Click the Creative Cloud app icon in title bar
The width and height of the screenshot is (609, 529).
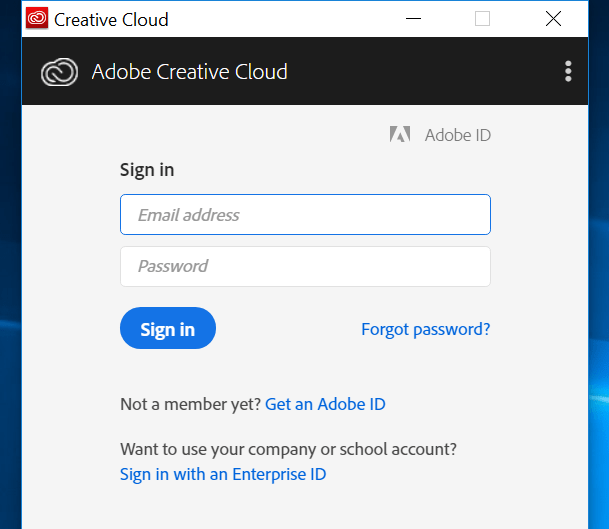click(x=37, y=18)
